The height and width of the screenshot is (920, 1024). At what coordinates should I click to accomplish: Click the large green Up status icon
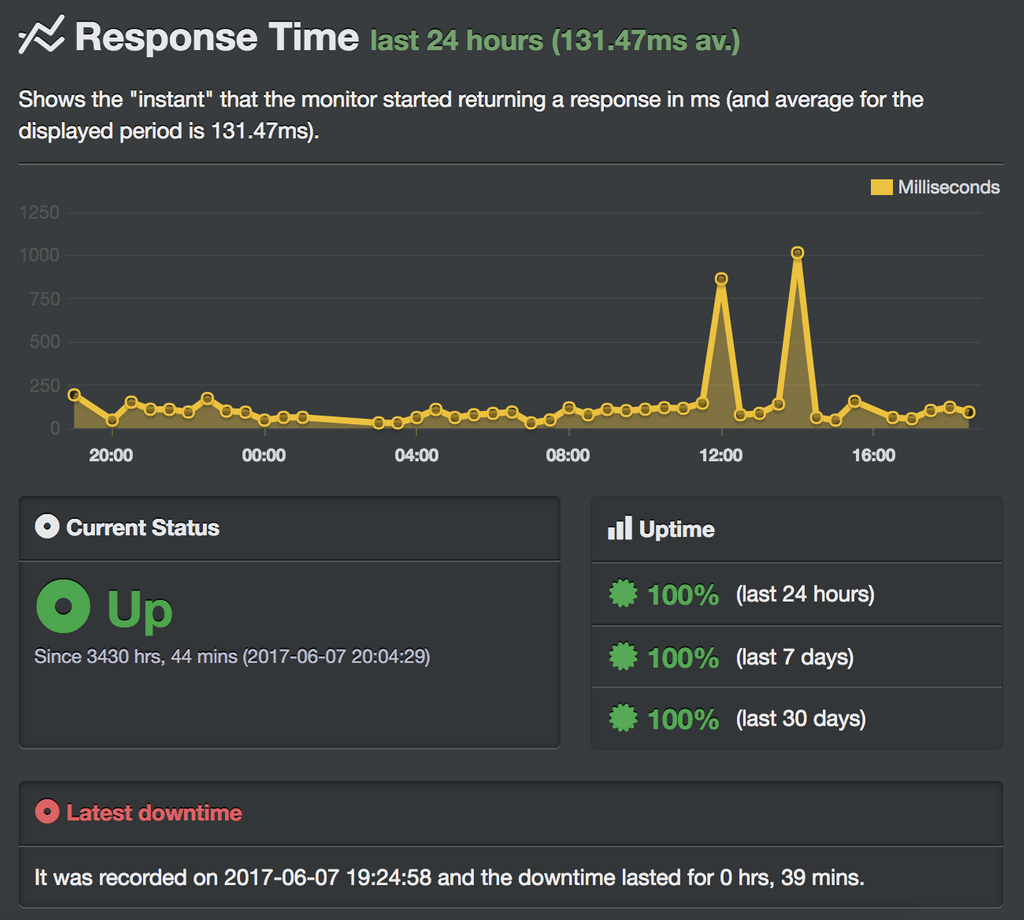click(63, 606)
